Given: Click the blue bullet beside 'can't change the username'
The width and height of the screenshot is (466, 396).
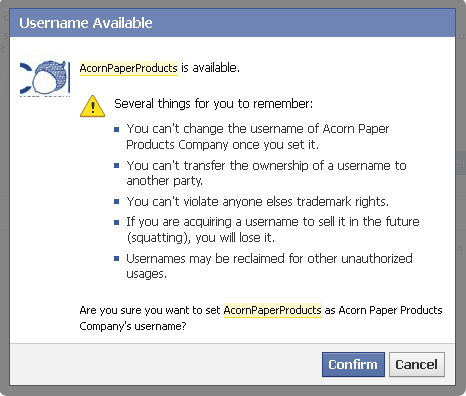Looking at the screenshot, I should pos(117,129).
